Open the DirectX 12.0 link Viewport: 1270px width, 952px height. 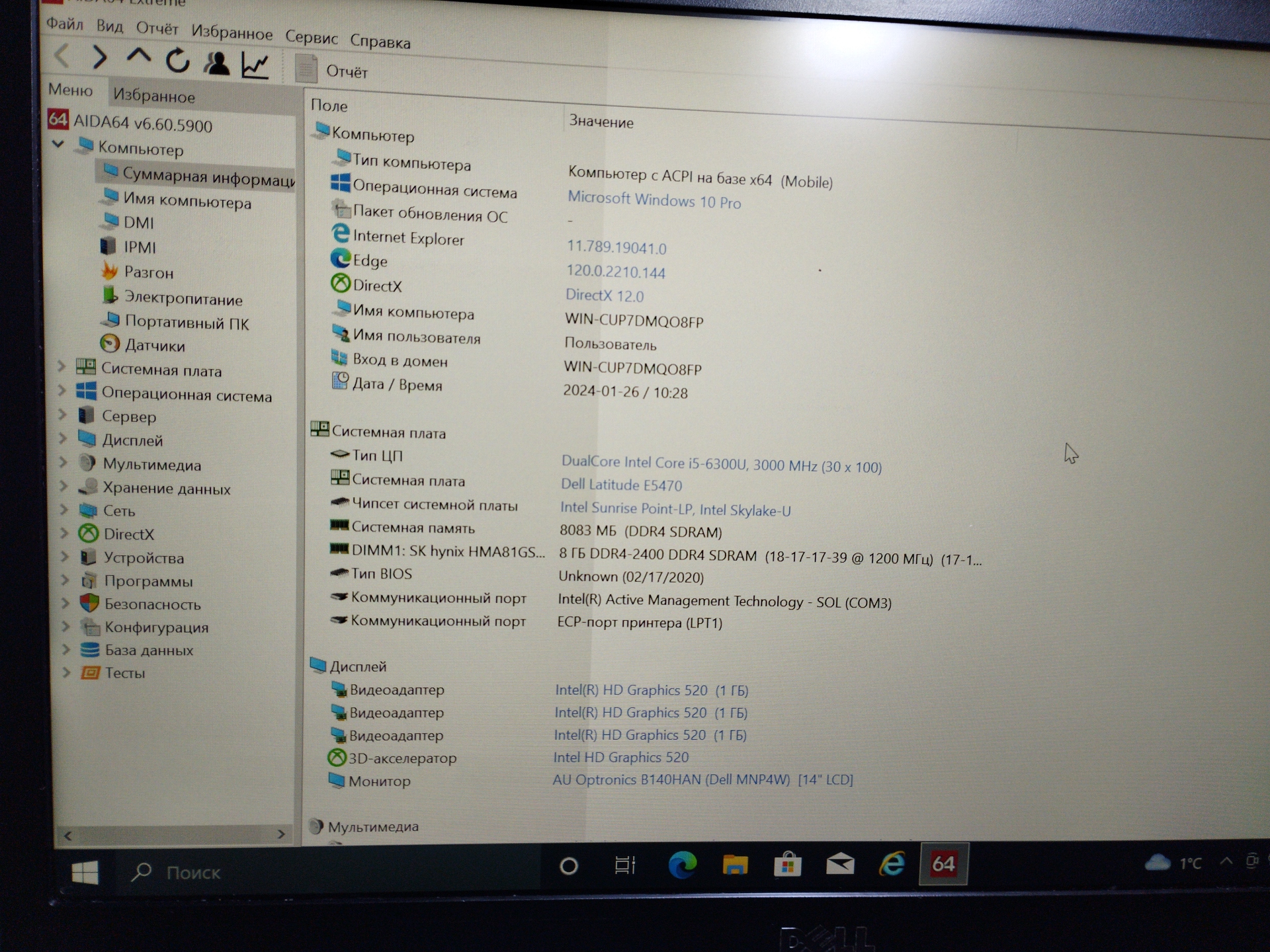(x=605, y=295)
